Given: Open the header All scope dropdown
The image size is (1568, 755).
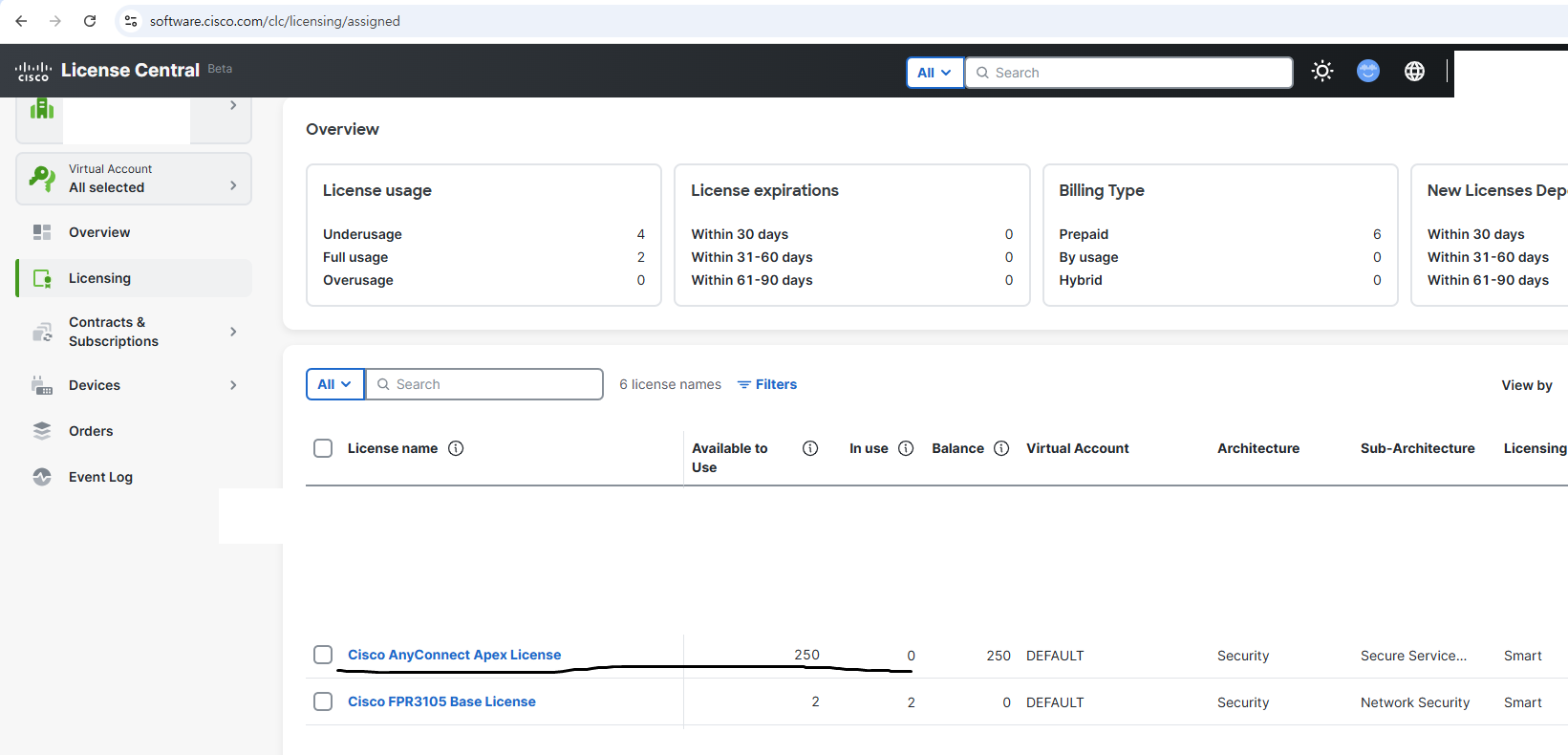Looking at the screenshot, I should (x=934, y=73).
